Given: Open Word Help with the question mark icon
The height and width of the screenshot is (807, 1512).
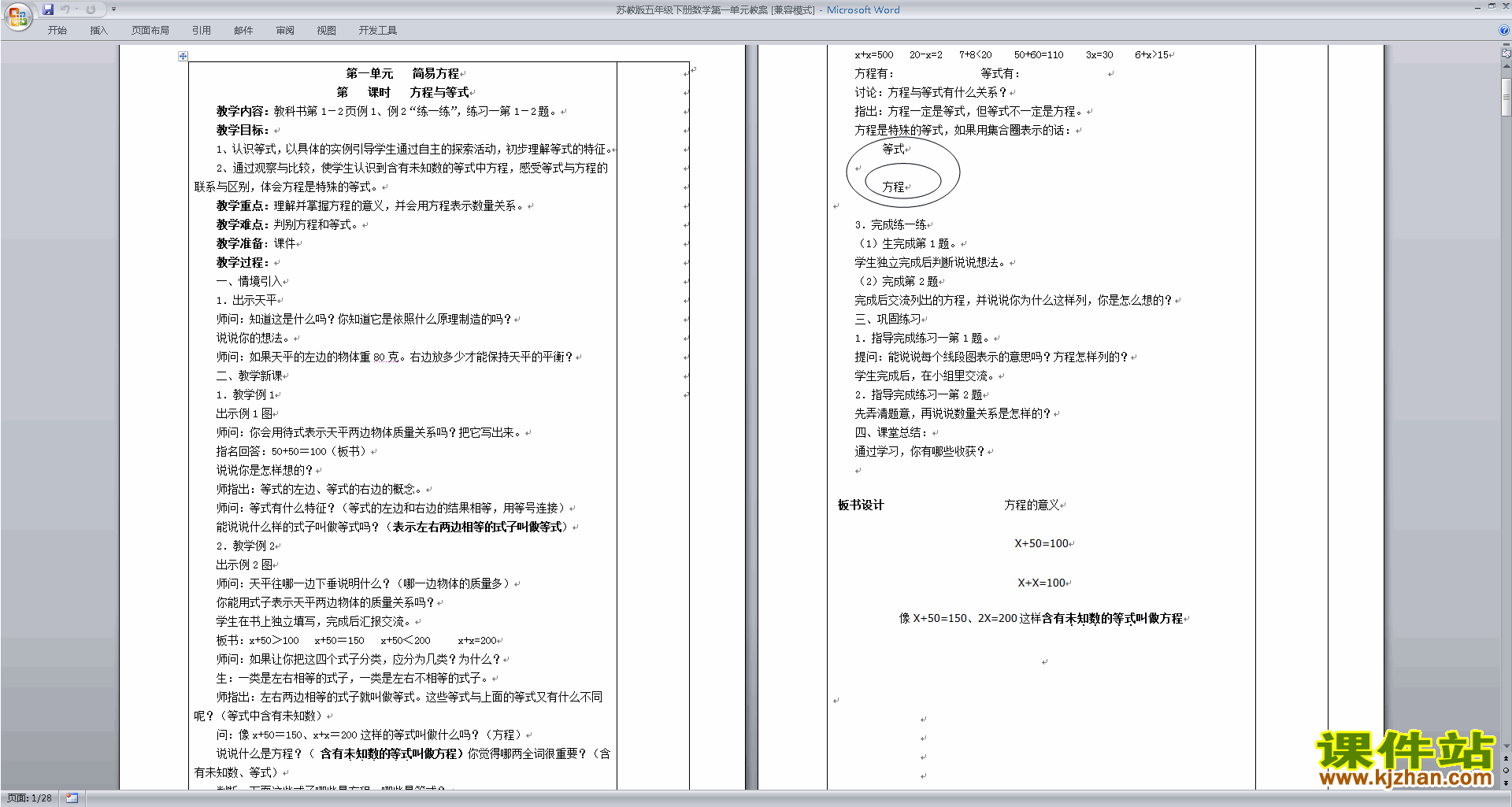Looking at the screenshot, I should 1504,31.
